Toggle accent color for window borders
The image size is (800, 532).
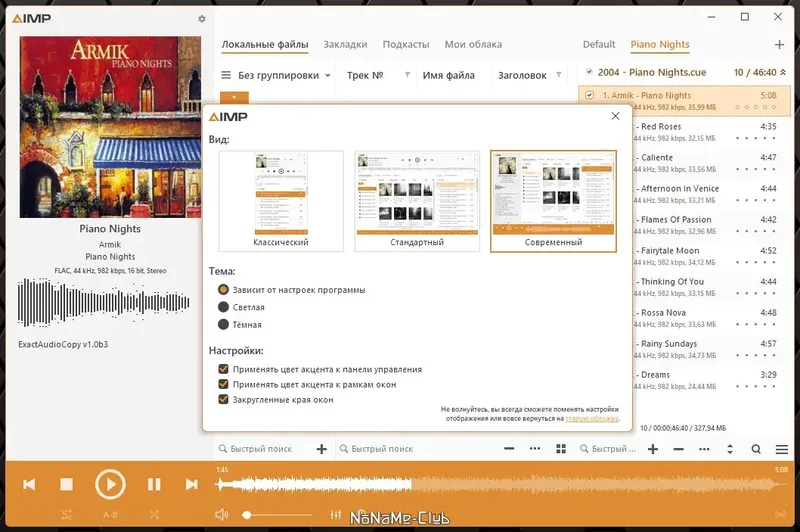307,385
